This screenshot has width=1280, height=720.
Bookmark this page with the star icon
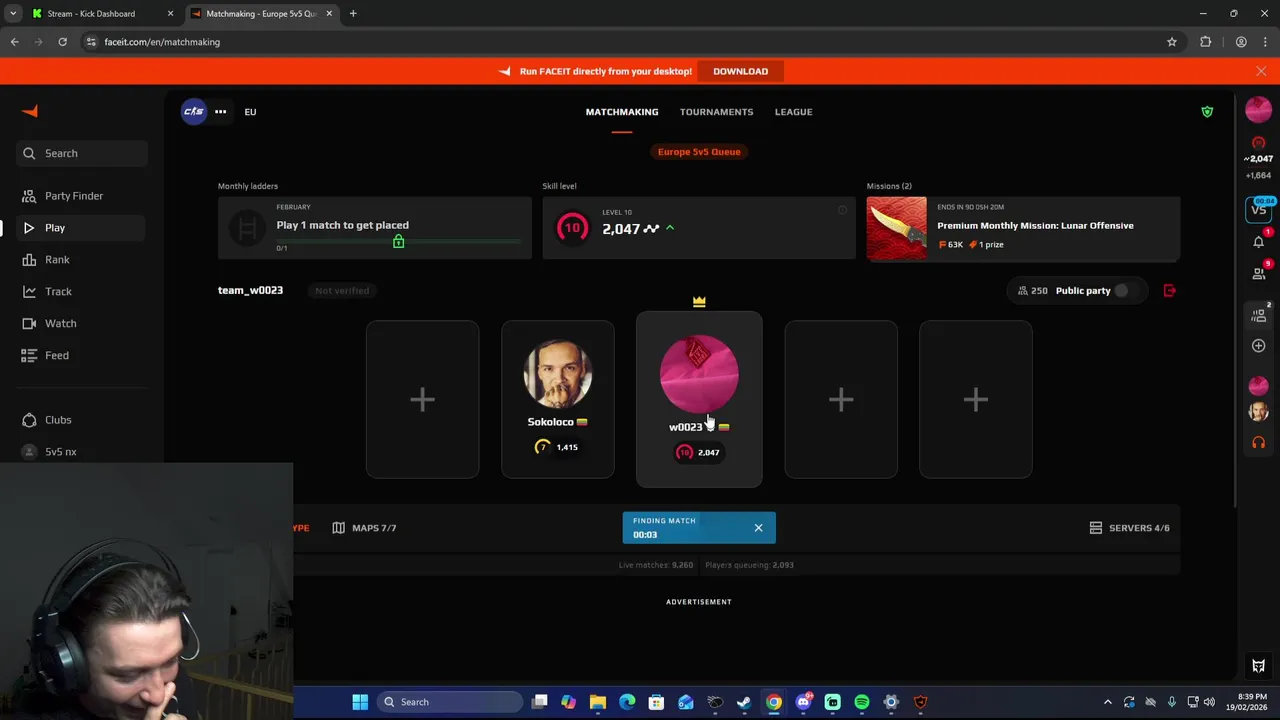point(1172,42)
